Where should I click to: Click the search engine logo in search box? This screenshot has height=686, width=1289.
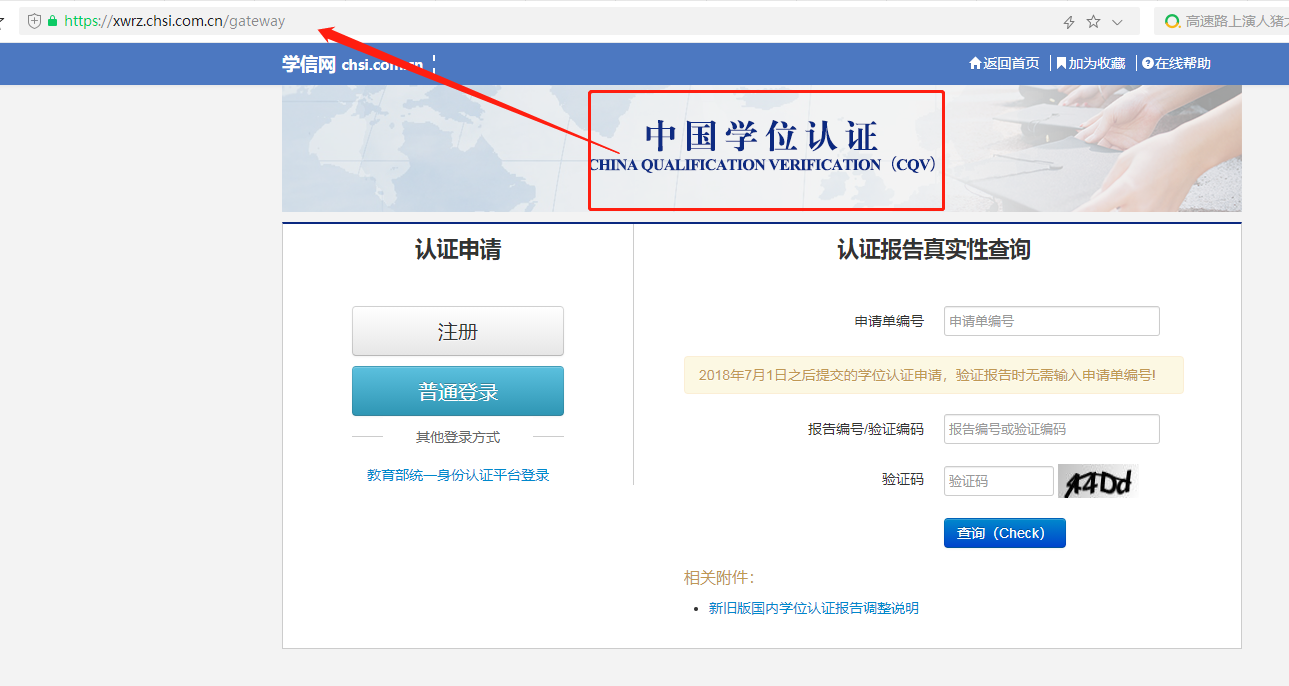point(1172,21)
